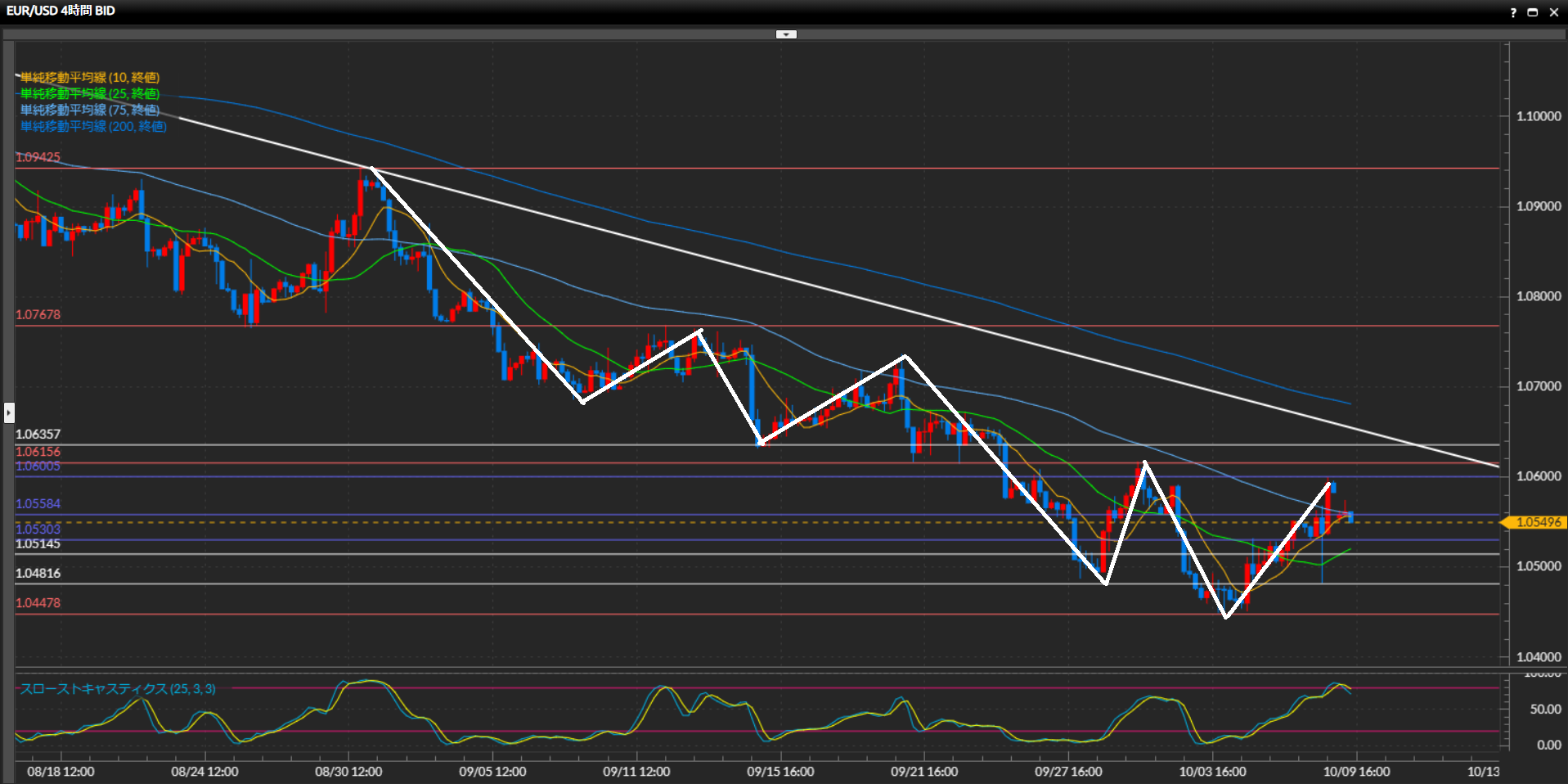Select the 1.09425 horizontal line label
This screenshot has height=784, width=1568.
pyautogui.click(x=38, y=157)
